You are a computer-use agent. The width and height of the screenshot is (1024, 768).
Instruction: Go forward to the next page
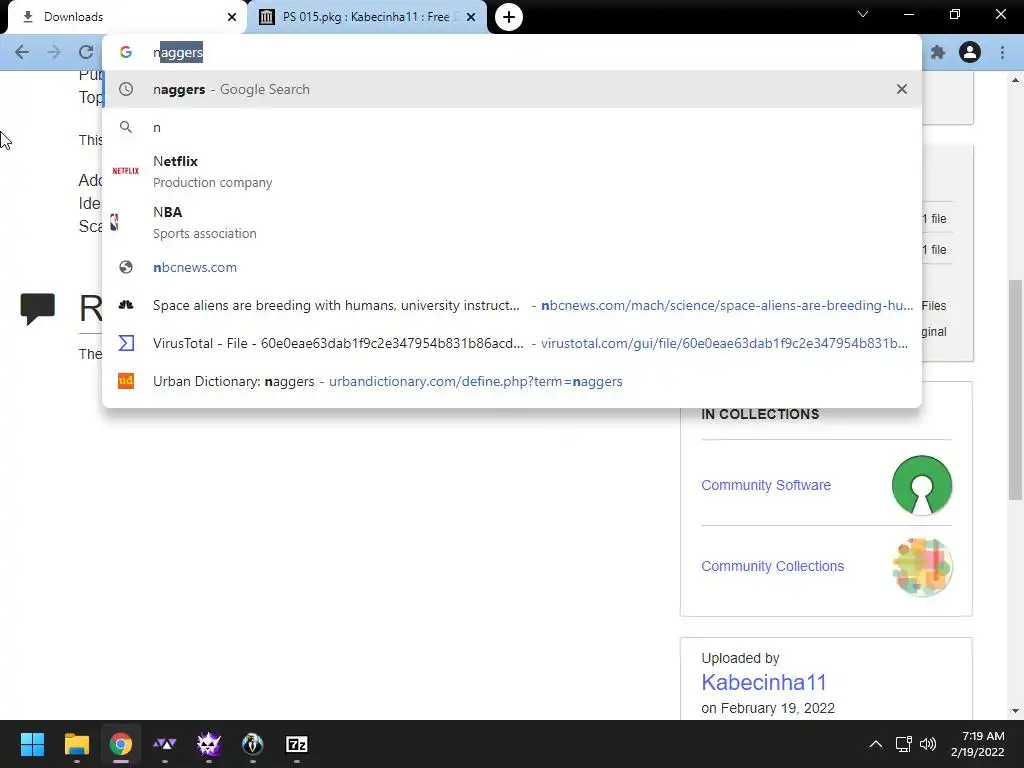point(54,52)
